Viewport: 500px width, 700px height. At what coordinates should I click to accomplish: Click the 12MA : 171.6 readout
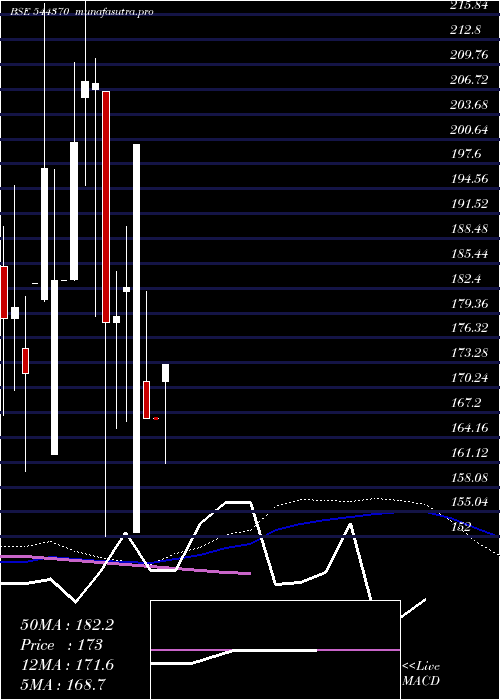click(67, 665)
